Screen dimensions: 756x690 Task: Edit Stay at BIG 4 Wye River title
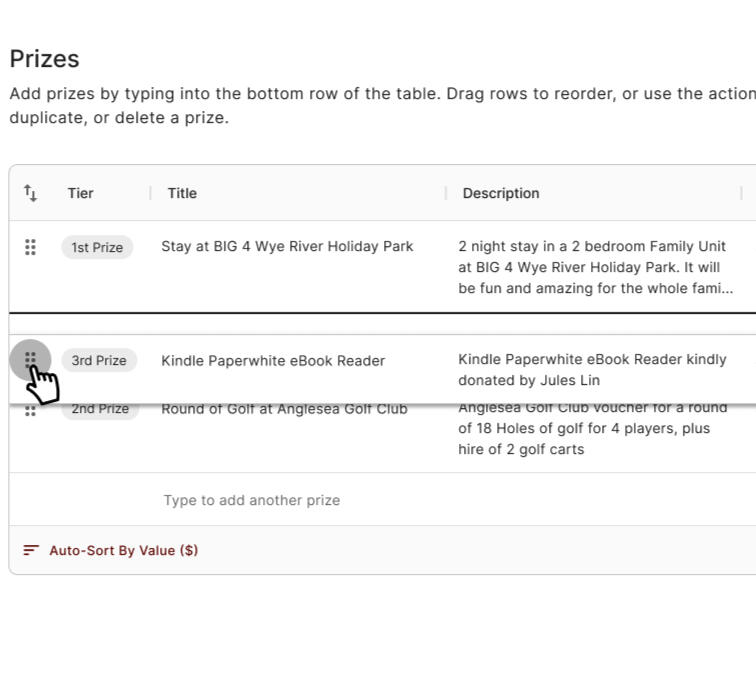click(287, 246)
